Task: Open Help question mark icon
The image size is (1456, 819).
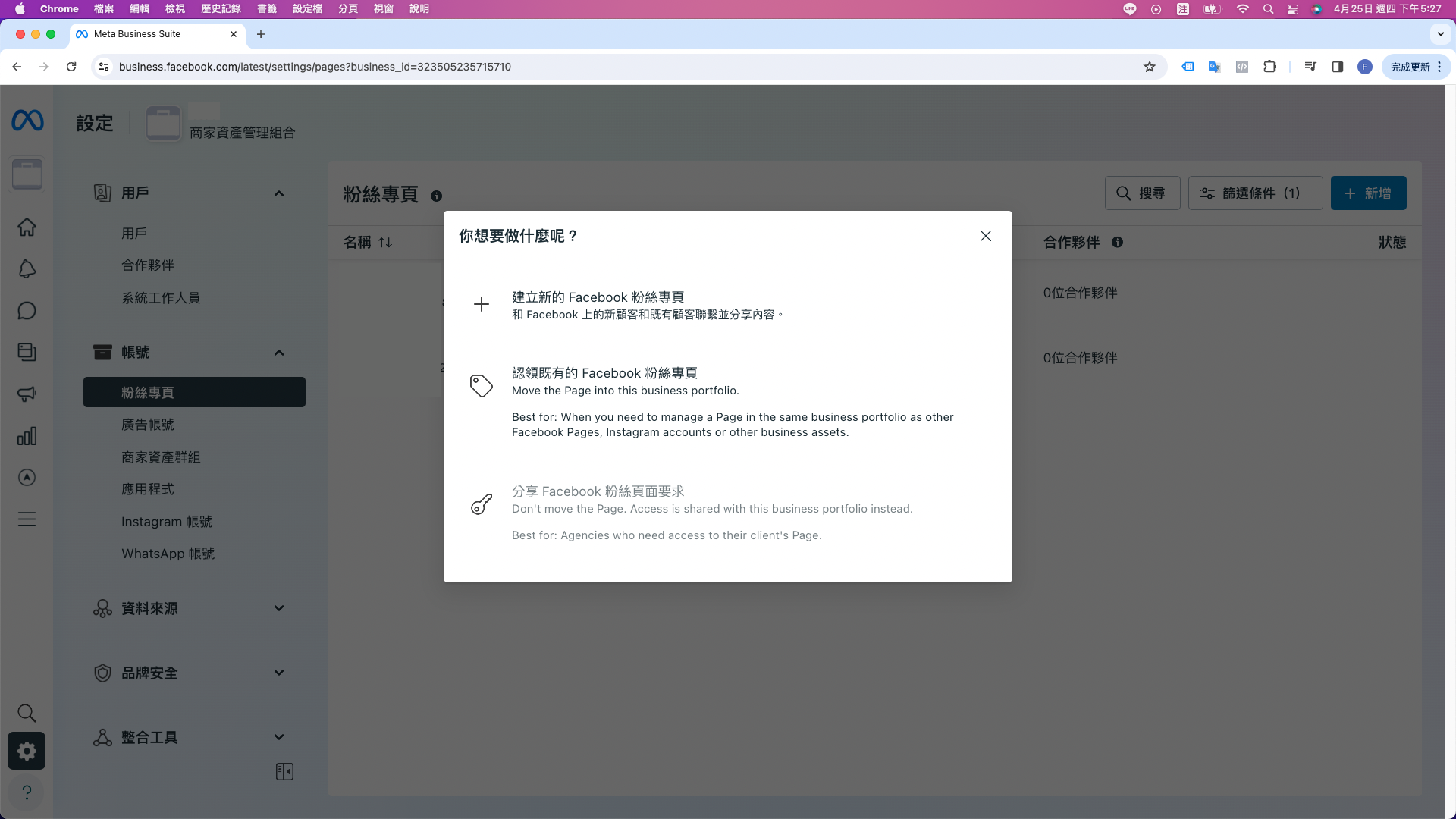Action: [x=27, y=792]
